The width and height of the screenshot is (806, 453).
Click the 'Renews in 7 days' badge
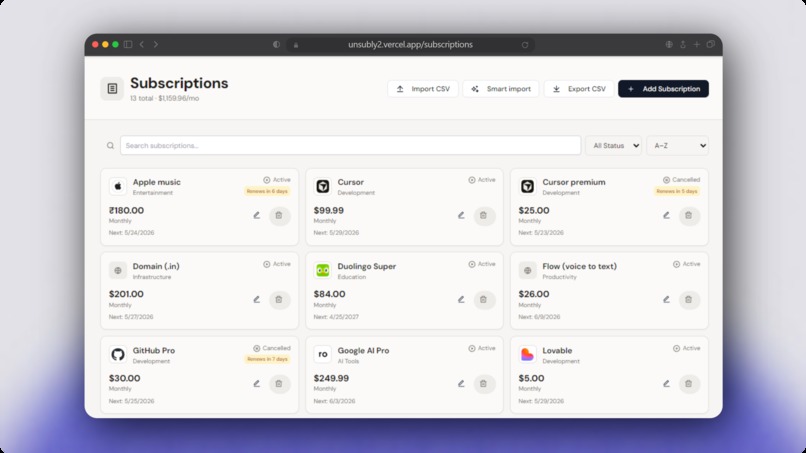tap(267, 359)
